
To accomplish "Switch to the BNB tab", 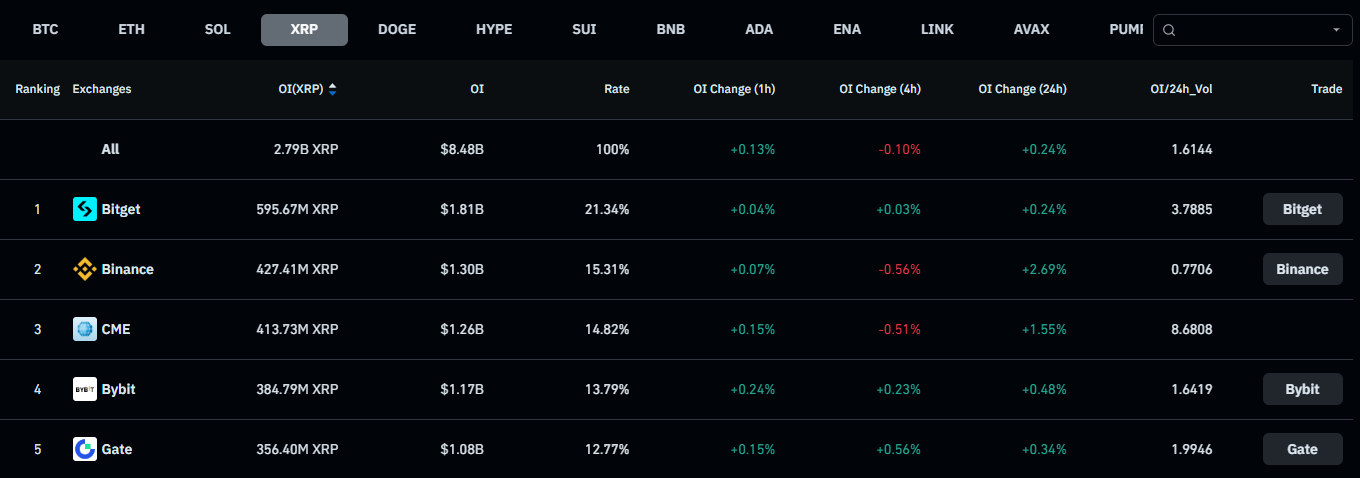I will [x=670, y=30].
